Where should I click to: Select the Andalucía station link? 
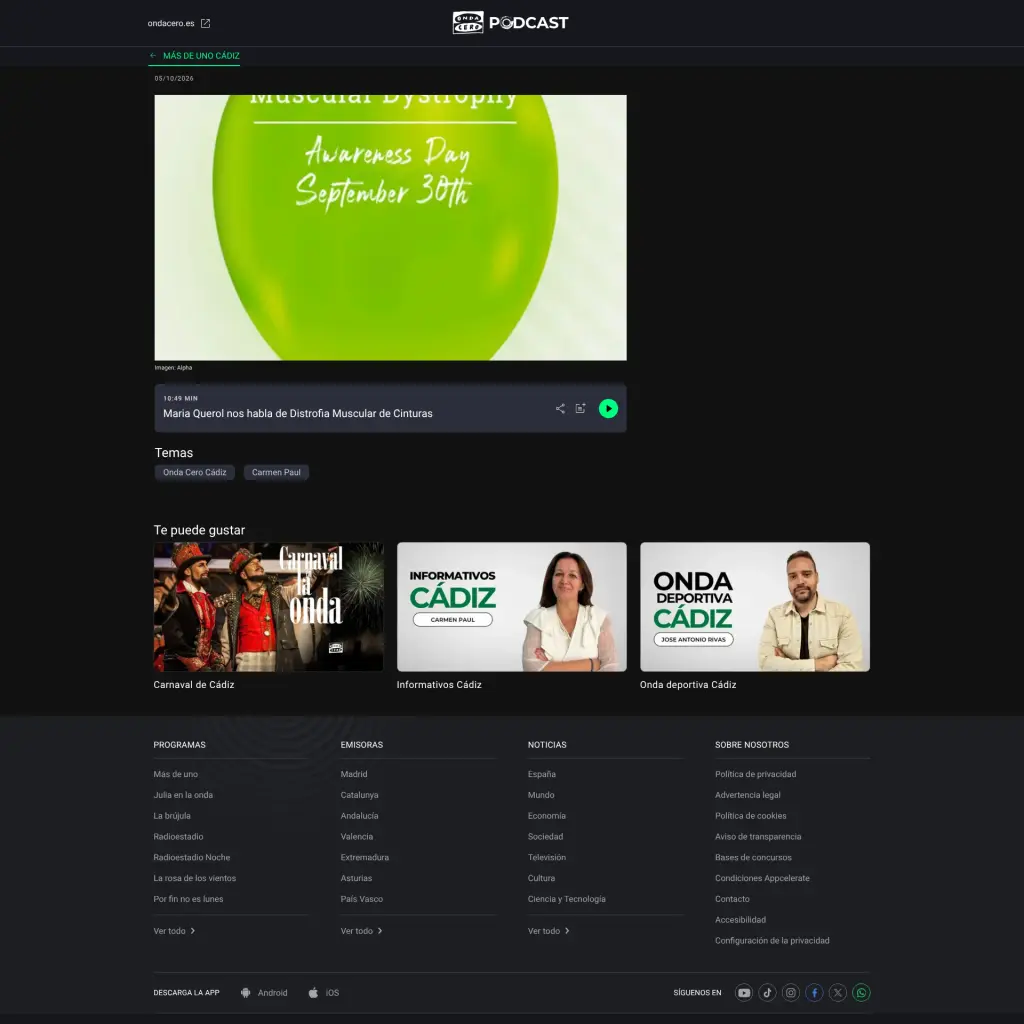pos(359,816)
